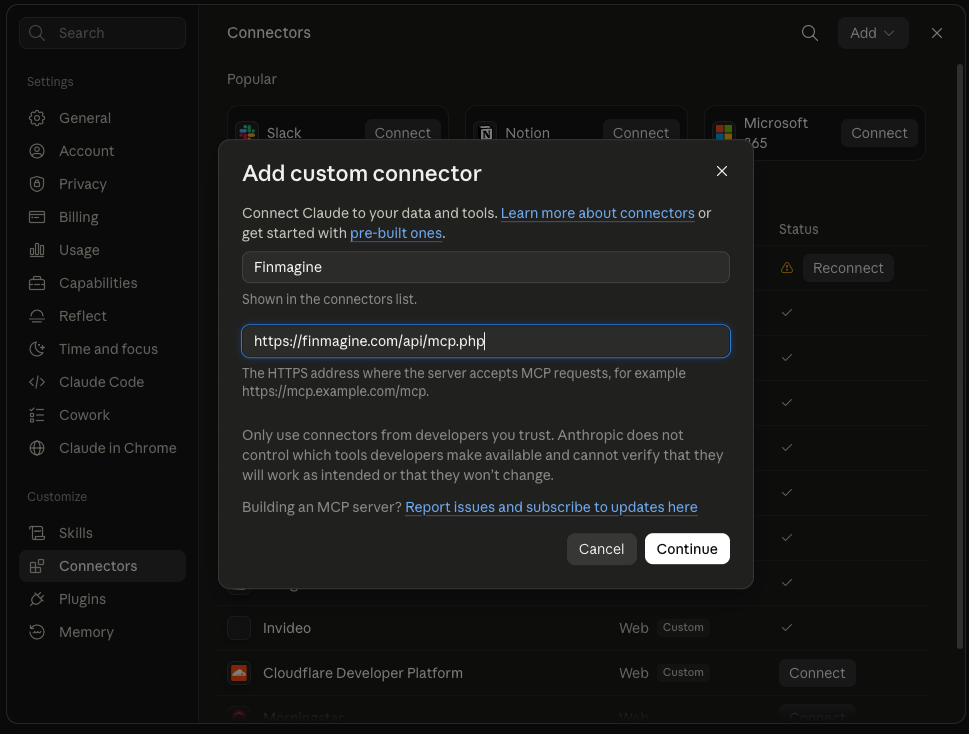This screenshot has width=969, height=734.
Task: Click the Billing card icon
Action: point(37,217)
